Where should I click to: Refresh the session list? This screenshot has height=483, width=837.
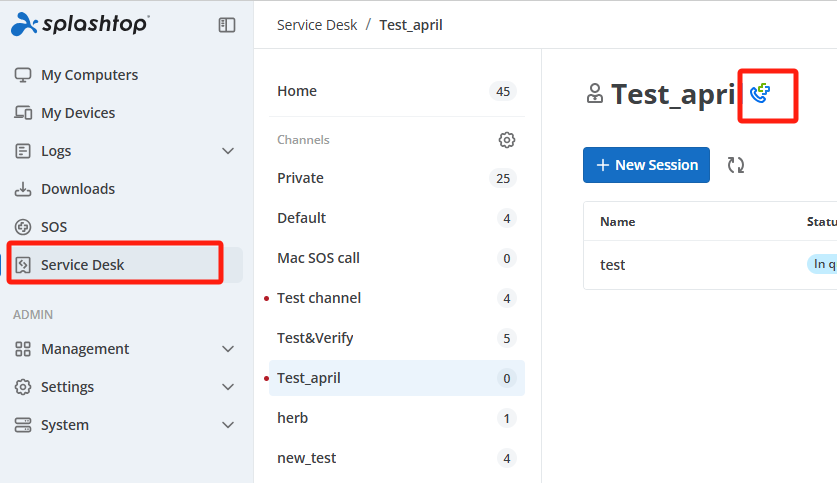[x=736, y=165]
